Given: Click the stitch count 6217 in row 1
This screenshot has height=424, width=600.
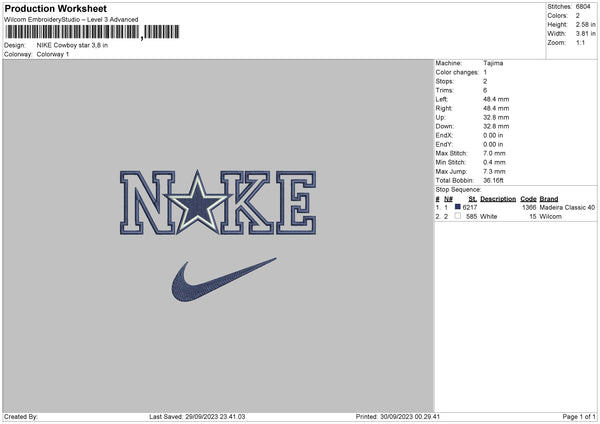Looking at the screenshot, I should [x=470, y=207].
